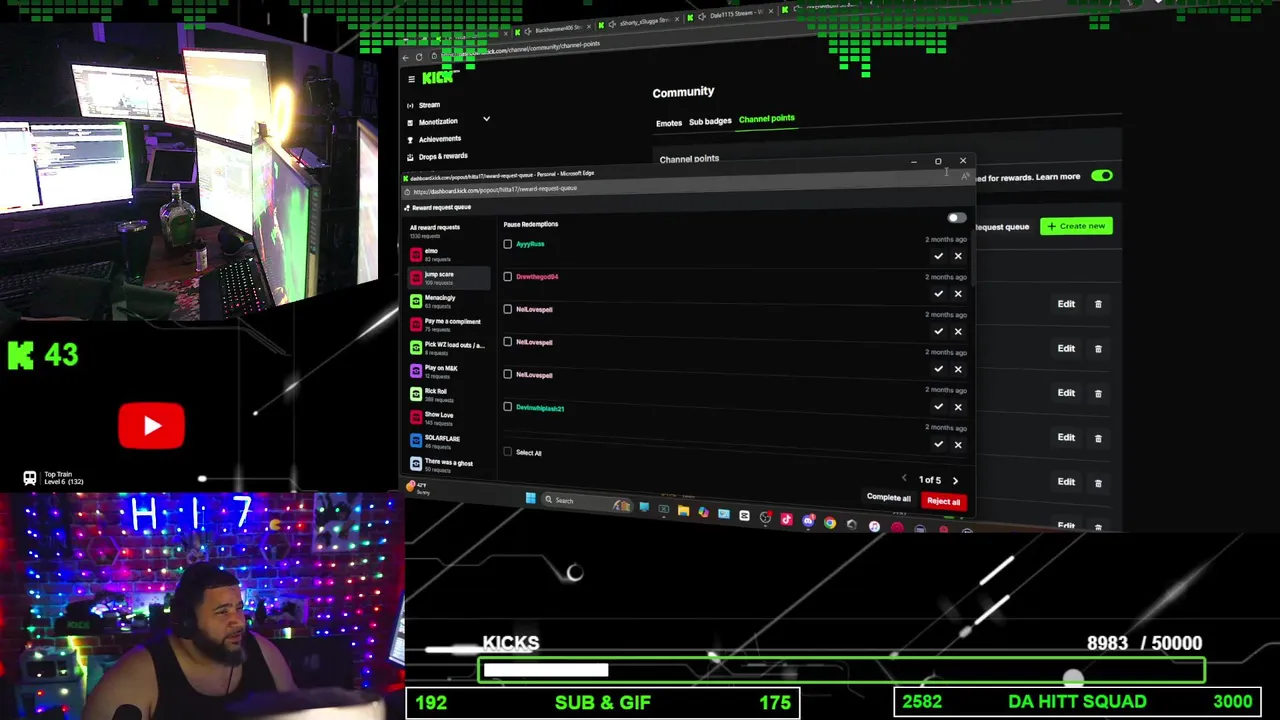Viewport: 1280px width, 720px height.
Task: Click the Reject all button
Action: (943, 501)
